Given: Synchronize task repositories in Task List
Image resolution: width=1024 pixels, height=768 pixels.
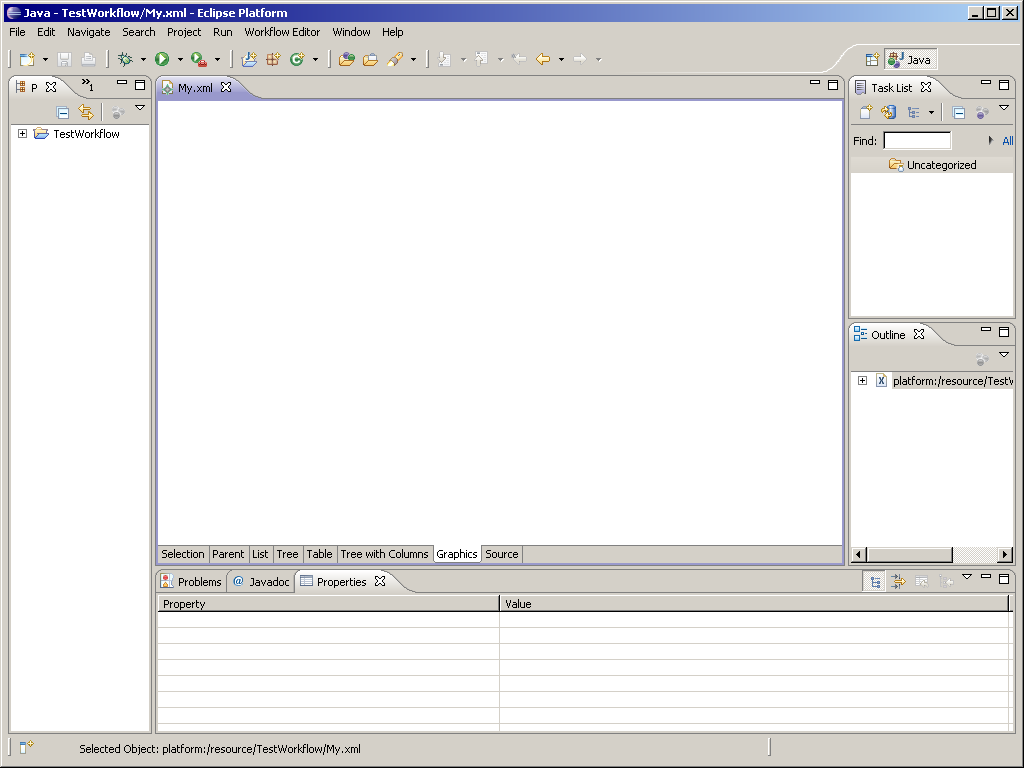Looking at the screenshot, I should click(888, 113).
